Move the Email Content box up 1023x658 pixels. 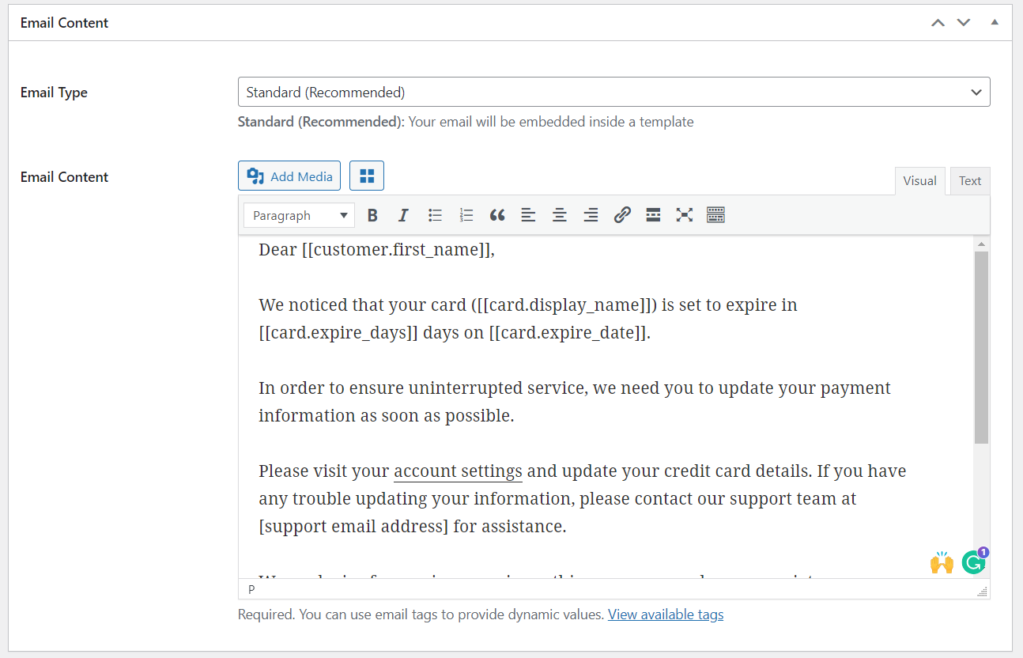click(x=937, y=21)
